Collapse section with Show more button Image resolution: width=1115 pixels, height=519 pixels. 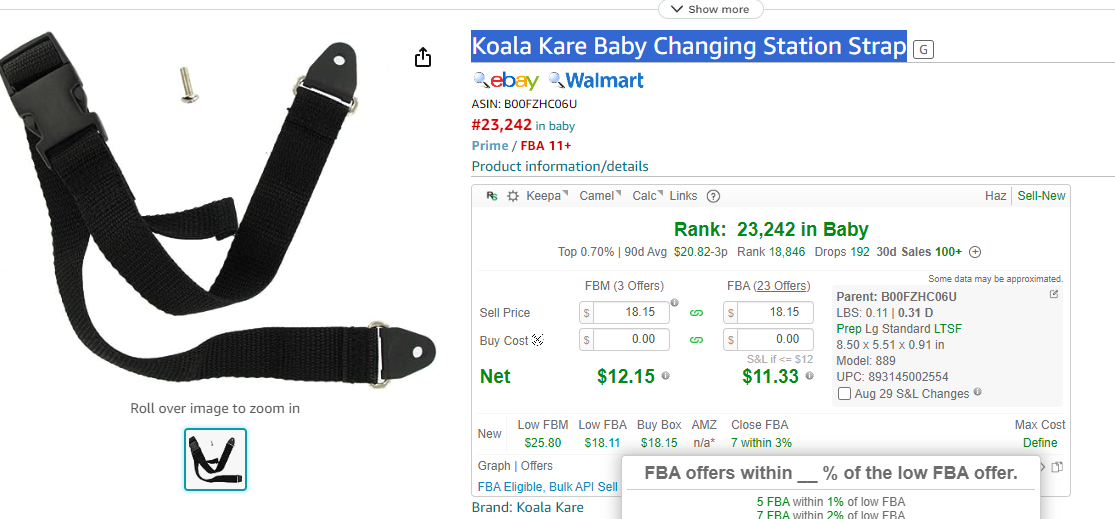pyautogui.click(x=710, y=9)
